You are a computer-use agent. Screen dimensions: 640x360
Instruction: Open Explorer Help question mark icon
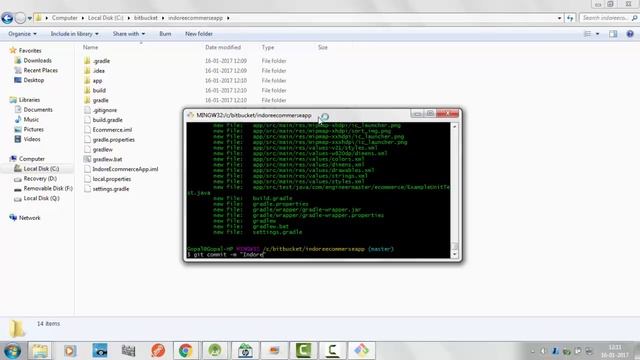[x=630, y=34]
